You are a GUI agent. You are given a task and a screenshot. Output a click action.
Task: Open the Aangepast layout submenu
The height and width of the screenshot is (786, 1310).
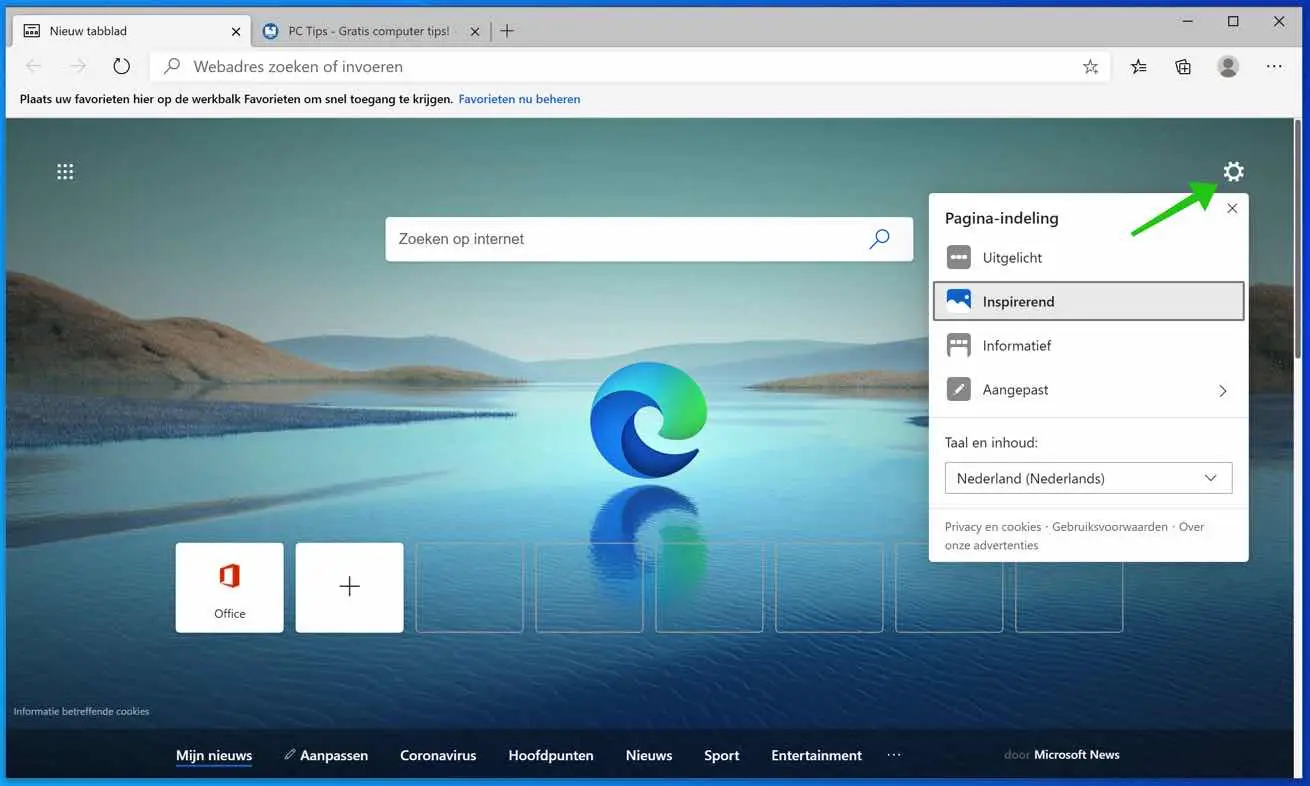1088,390
